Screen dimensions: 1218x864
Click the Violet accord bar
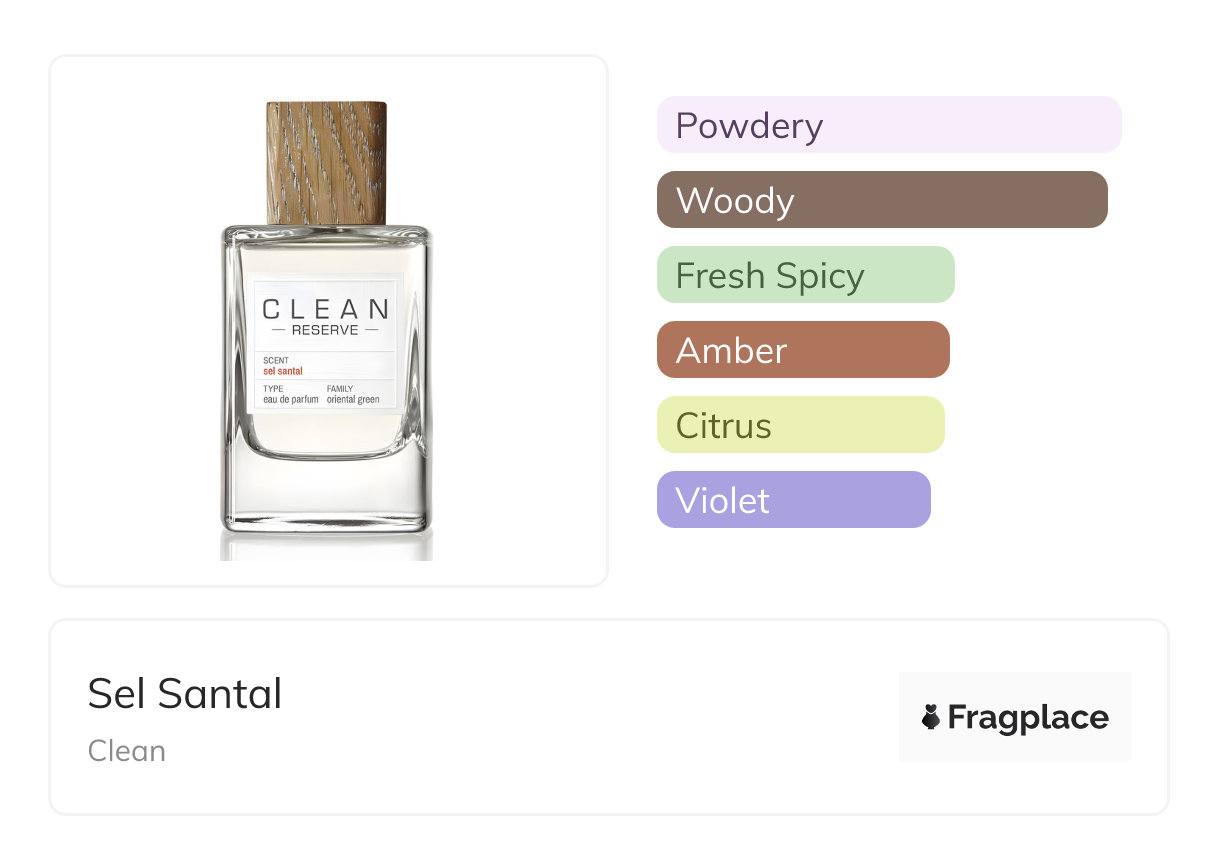(793, 500)
